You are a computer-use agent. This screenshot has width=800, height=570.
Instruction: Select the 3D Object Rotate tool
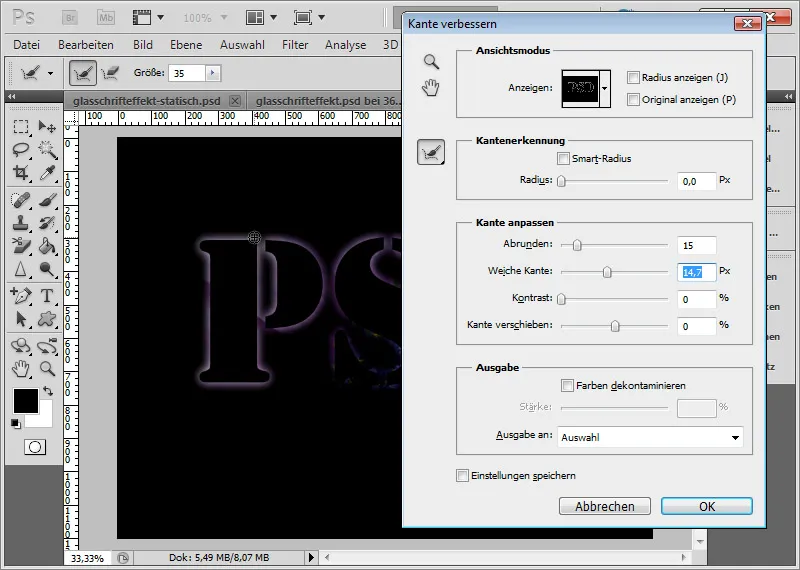(21, 345)
